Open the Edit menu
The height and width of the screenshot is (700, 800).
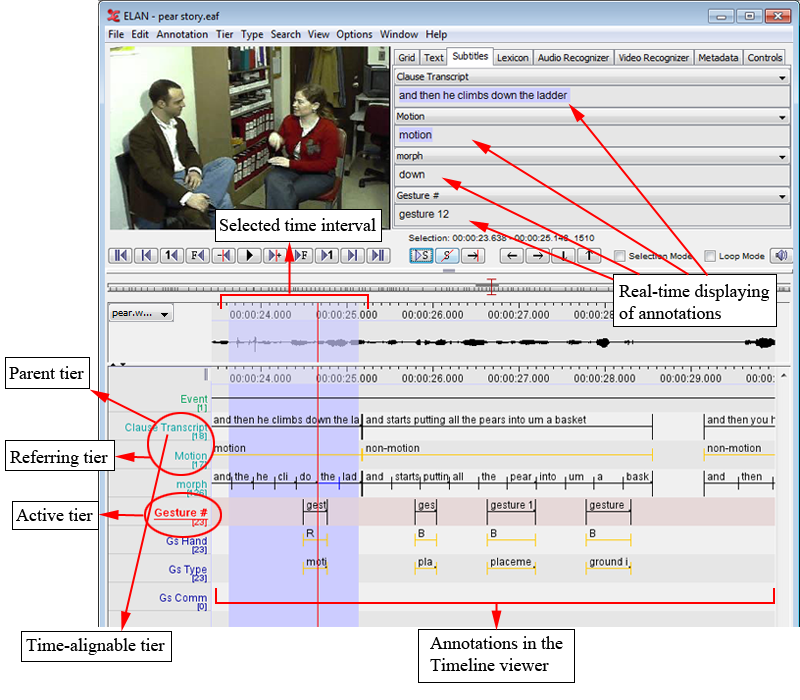(140, 34)
